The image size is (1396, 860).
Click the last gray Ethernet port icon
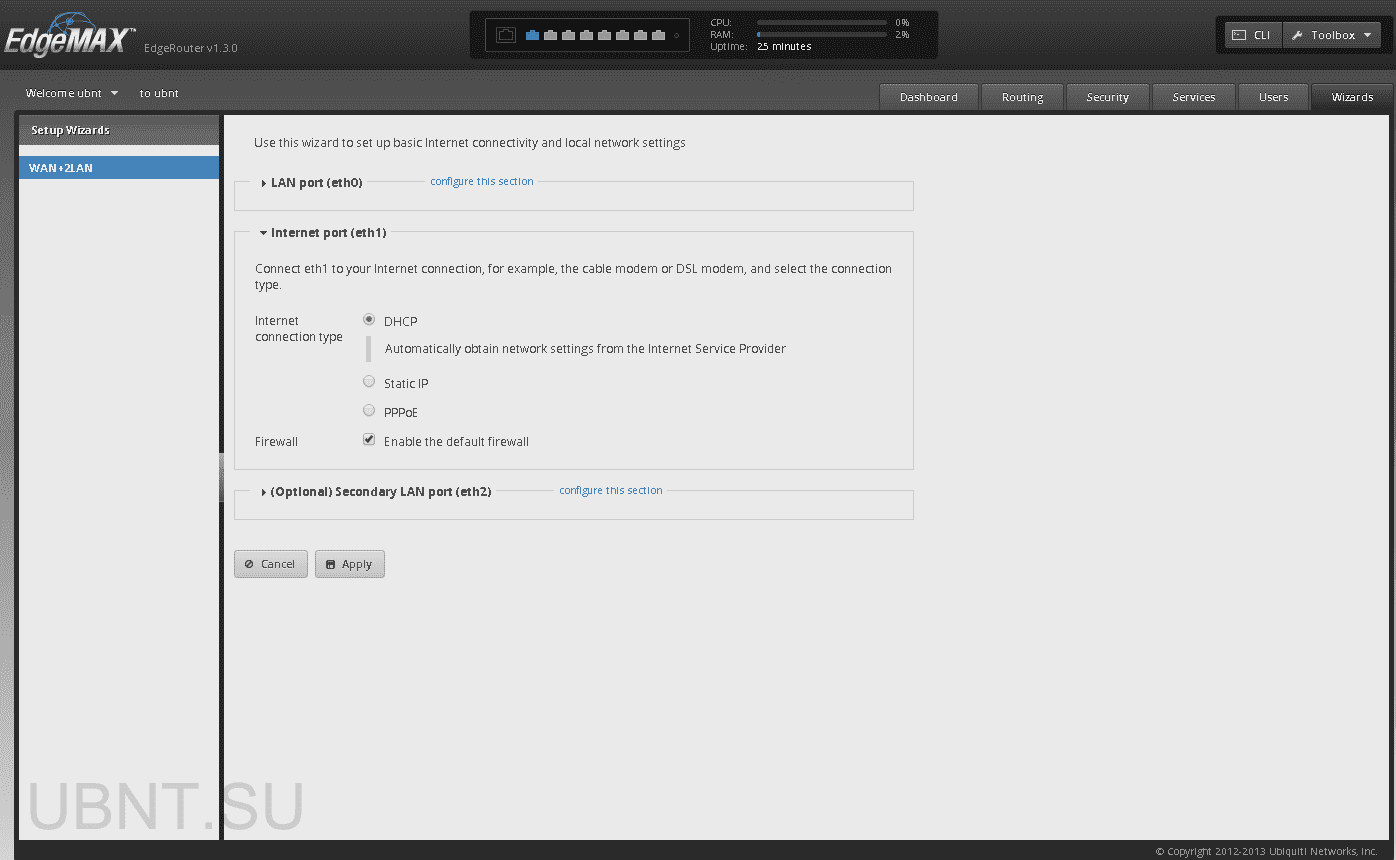tap(658, 35)
